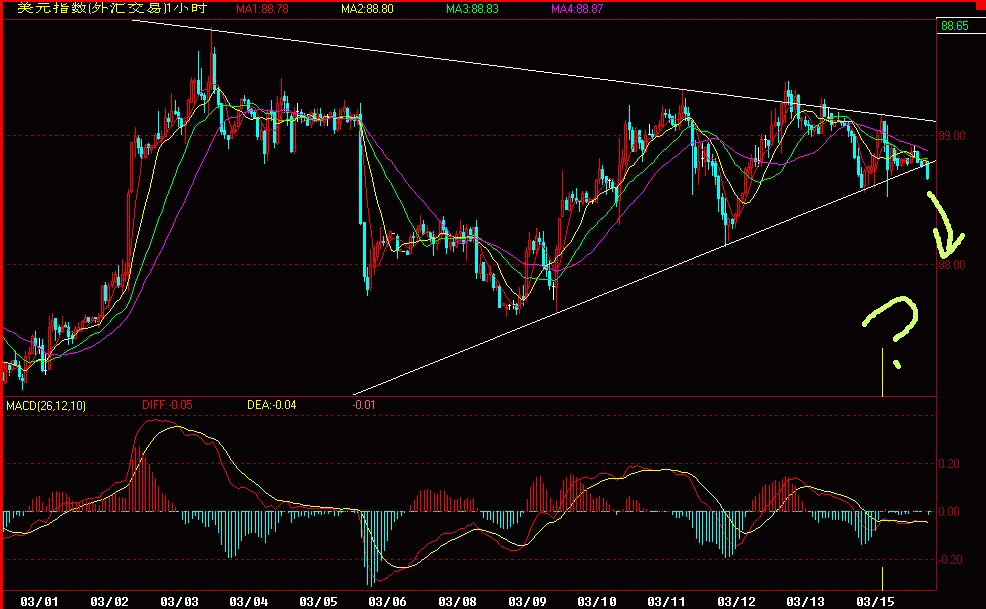Click the DEA:-0.04 value label
This screenshot has height=609, width=986.
(272, 405)
